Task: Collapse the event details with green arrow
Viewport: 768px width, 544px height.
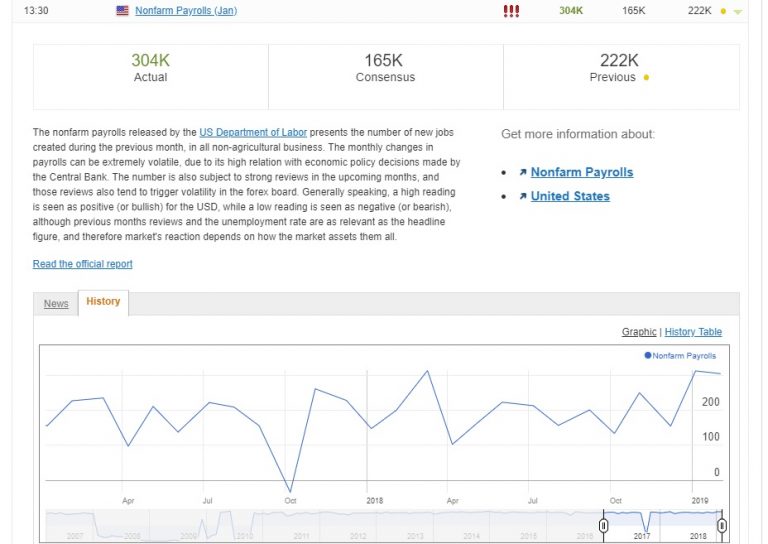Action: (738, 12)
